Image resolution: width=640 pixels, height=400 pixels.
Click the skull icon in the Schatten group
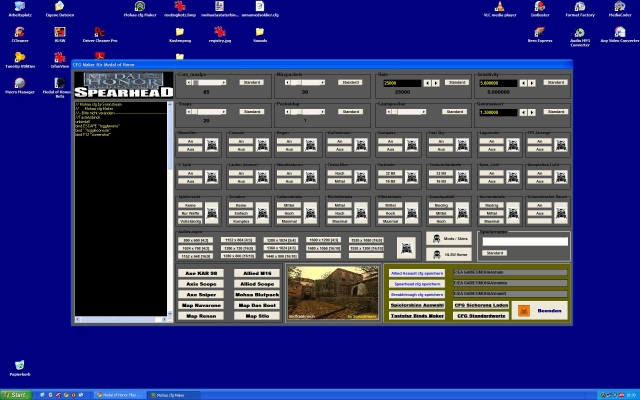pyautogui.click(x=262, y=213)
